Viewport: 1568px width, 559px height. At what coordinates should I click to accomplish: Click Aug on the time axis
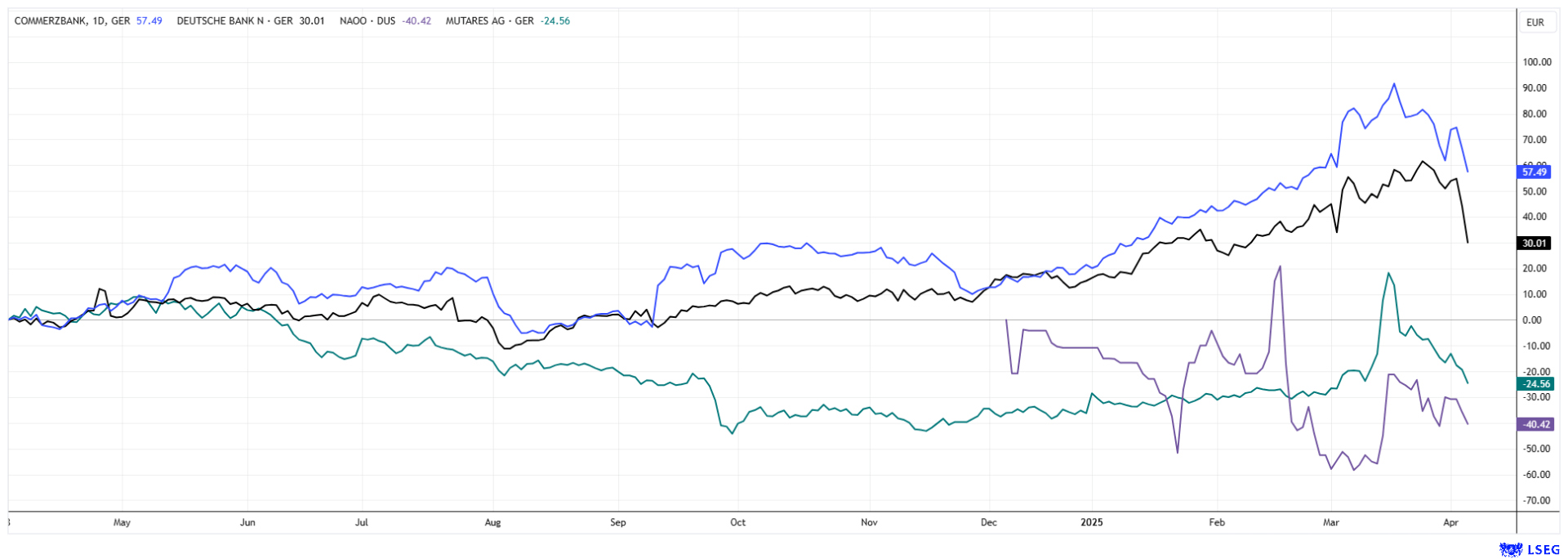492,522
